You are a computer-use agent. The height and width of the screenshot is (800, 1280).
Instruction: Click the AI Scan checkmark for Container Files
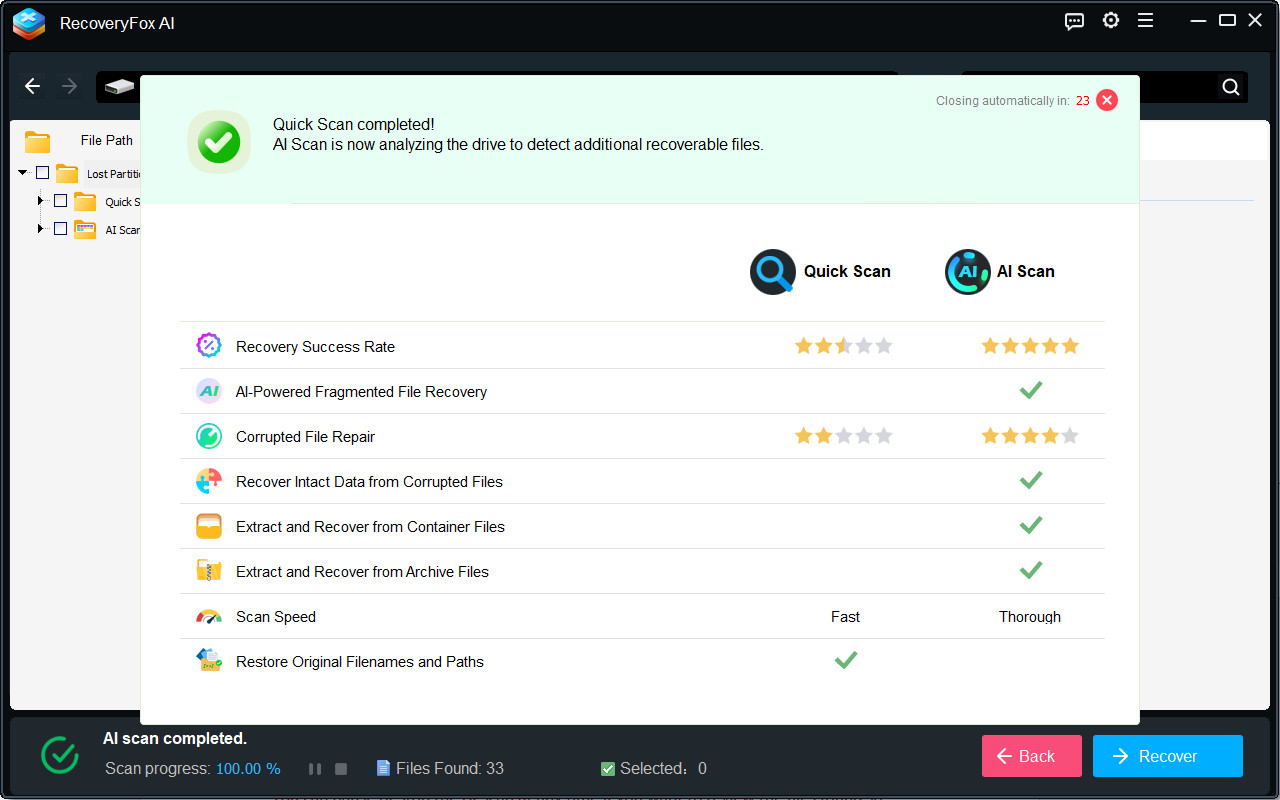point(1031,525)
